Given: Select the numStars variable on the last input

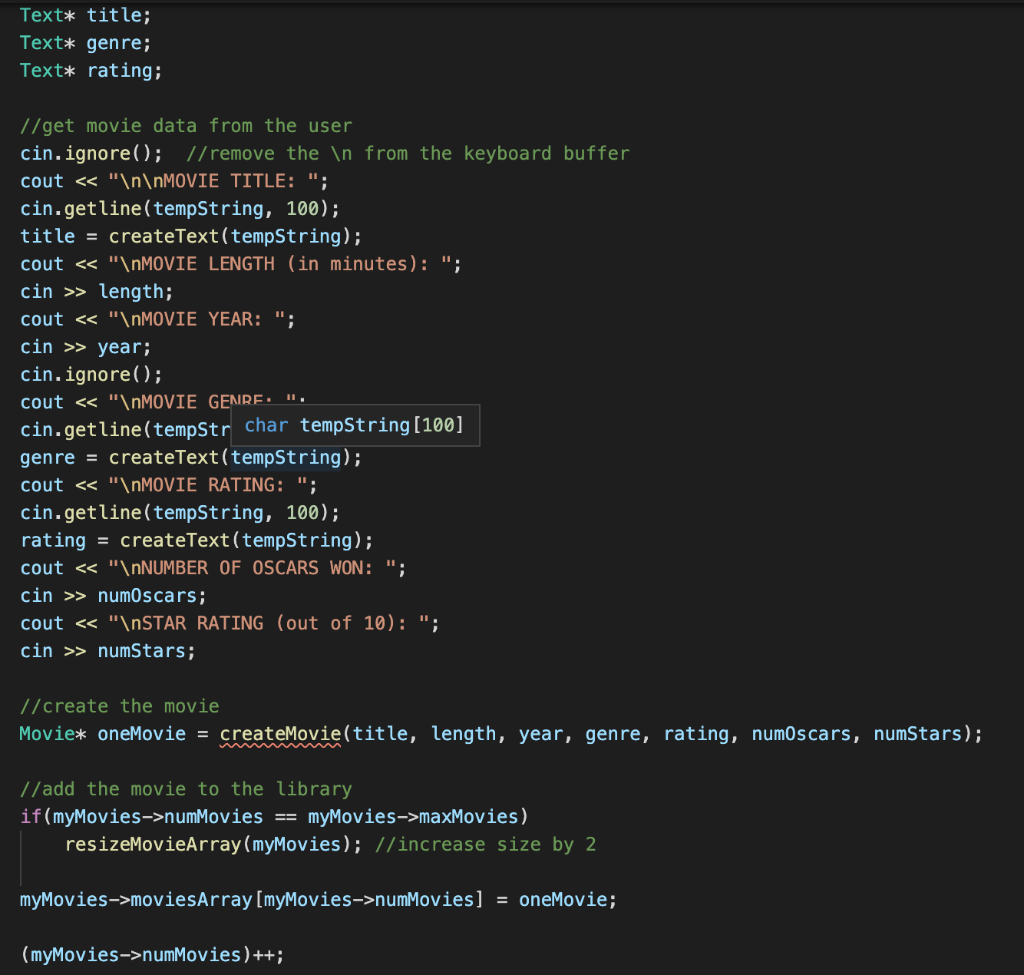Looking at the screenshot, I should (146, 650).
